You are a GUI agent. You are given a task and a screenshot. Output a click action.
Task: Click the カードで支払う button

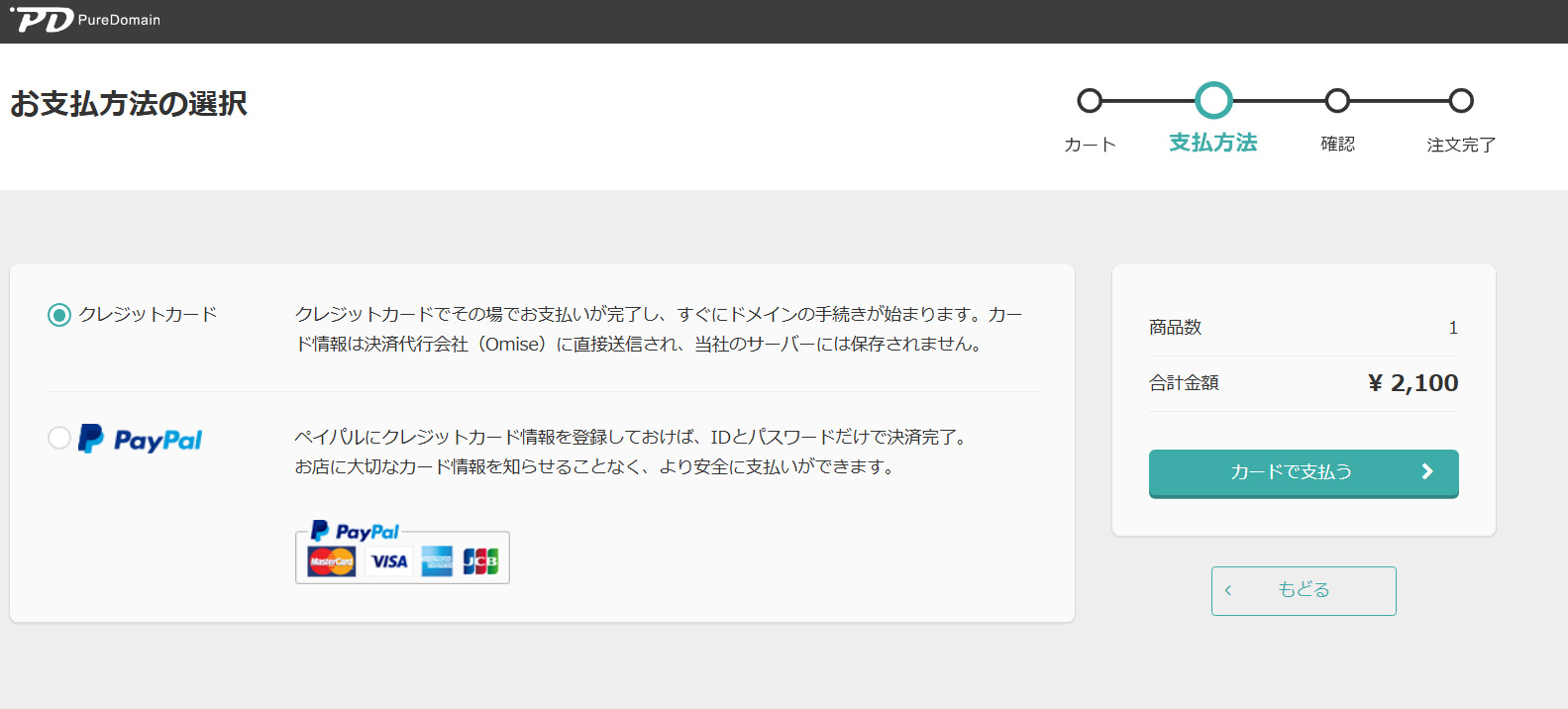pyautogui.click(x=1304, y=473)
